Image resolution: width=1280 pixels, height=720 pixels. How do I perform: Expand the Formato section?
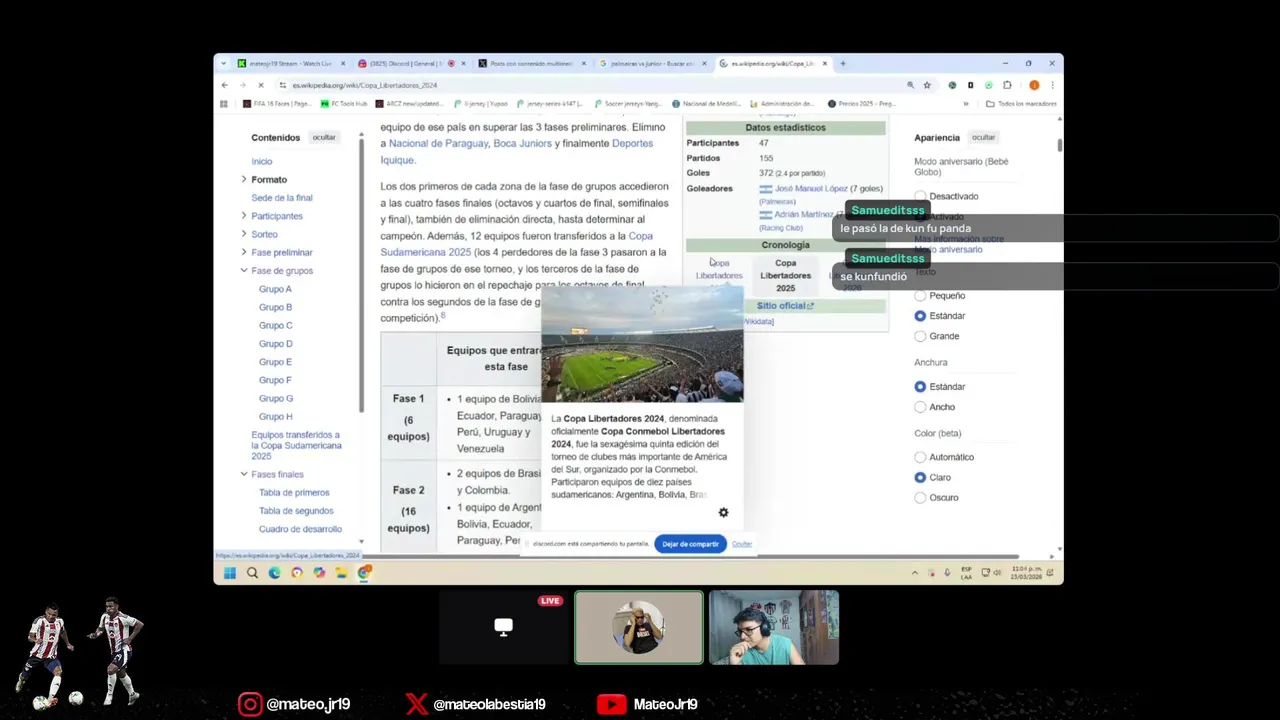pyautogui.click(x=243, y=179)
